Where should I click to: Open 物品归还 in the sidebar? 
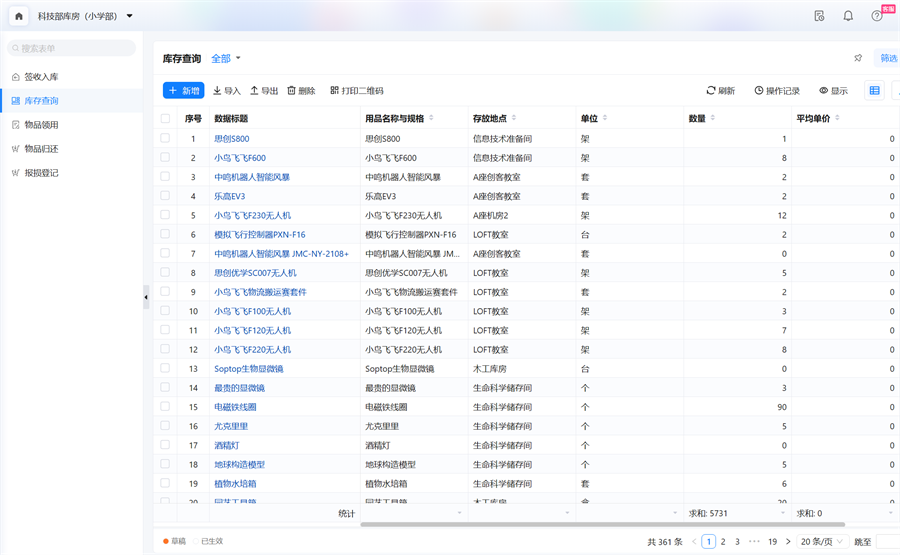72,149
